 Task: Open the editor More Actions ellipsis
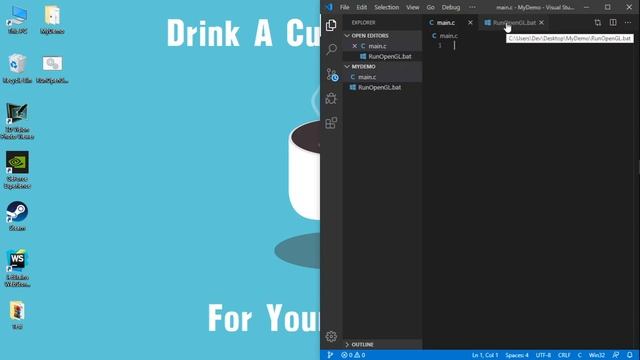(628, 22)
